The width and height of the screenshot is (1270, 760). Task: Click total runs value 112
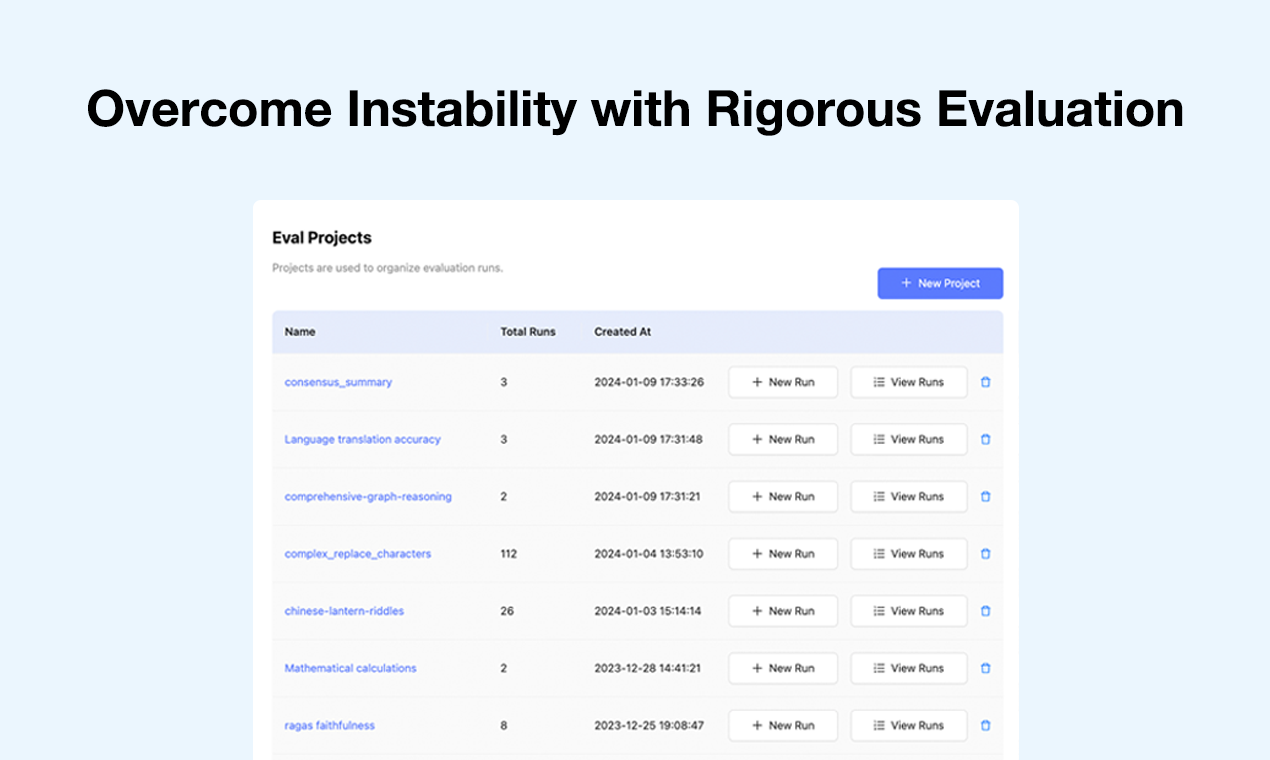(x=508, y=553)
